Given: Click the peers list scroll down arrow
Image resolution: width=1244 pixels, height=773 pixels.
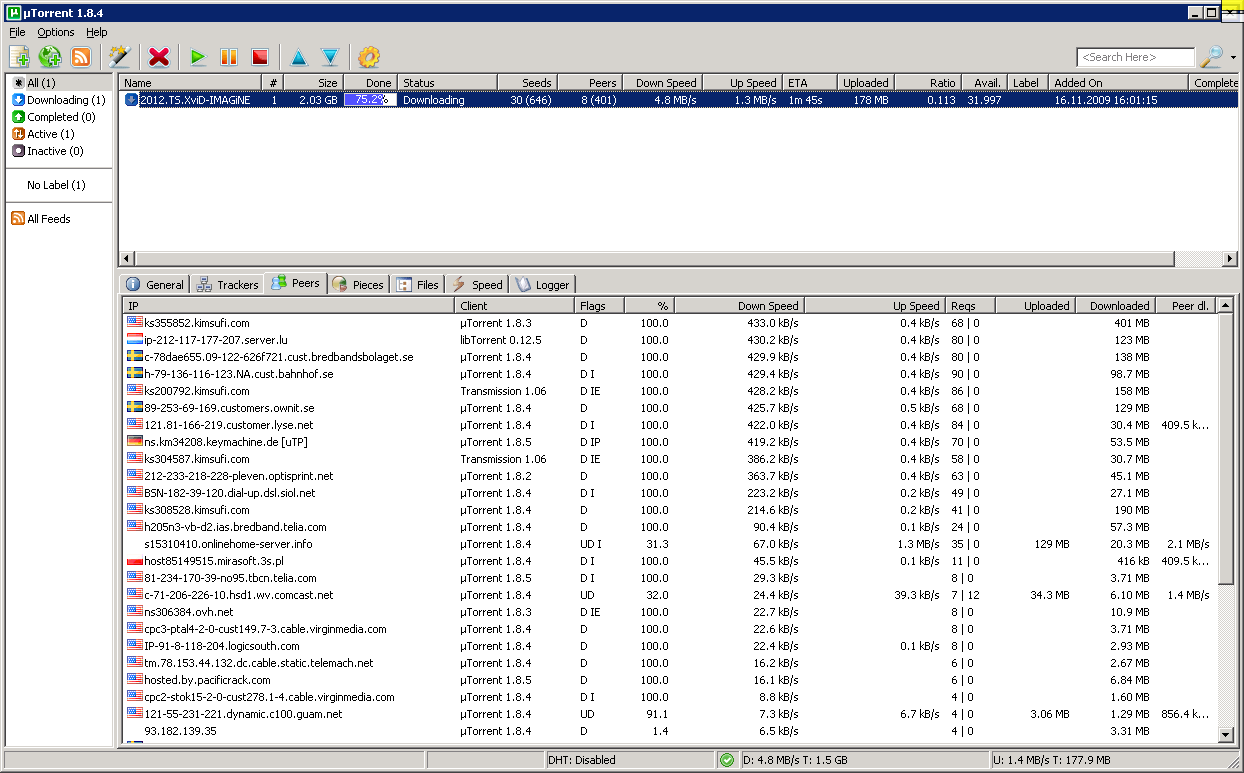Looking at the screenshot, I should [1226, 735].
